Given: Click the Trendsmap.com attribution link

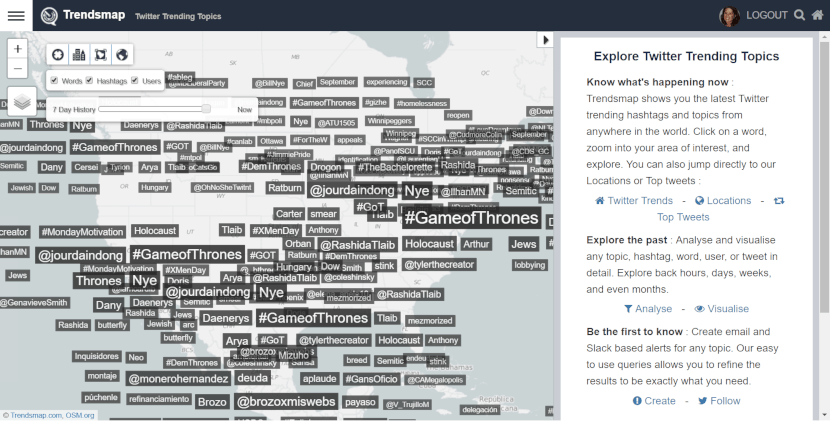Looking at the screenshot, I should click(x=36, y=416).
